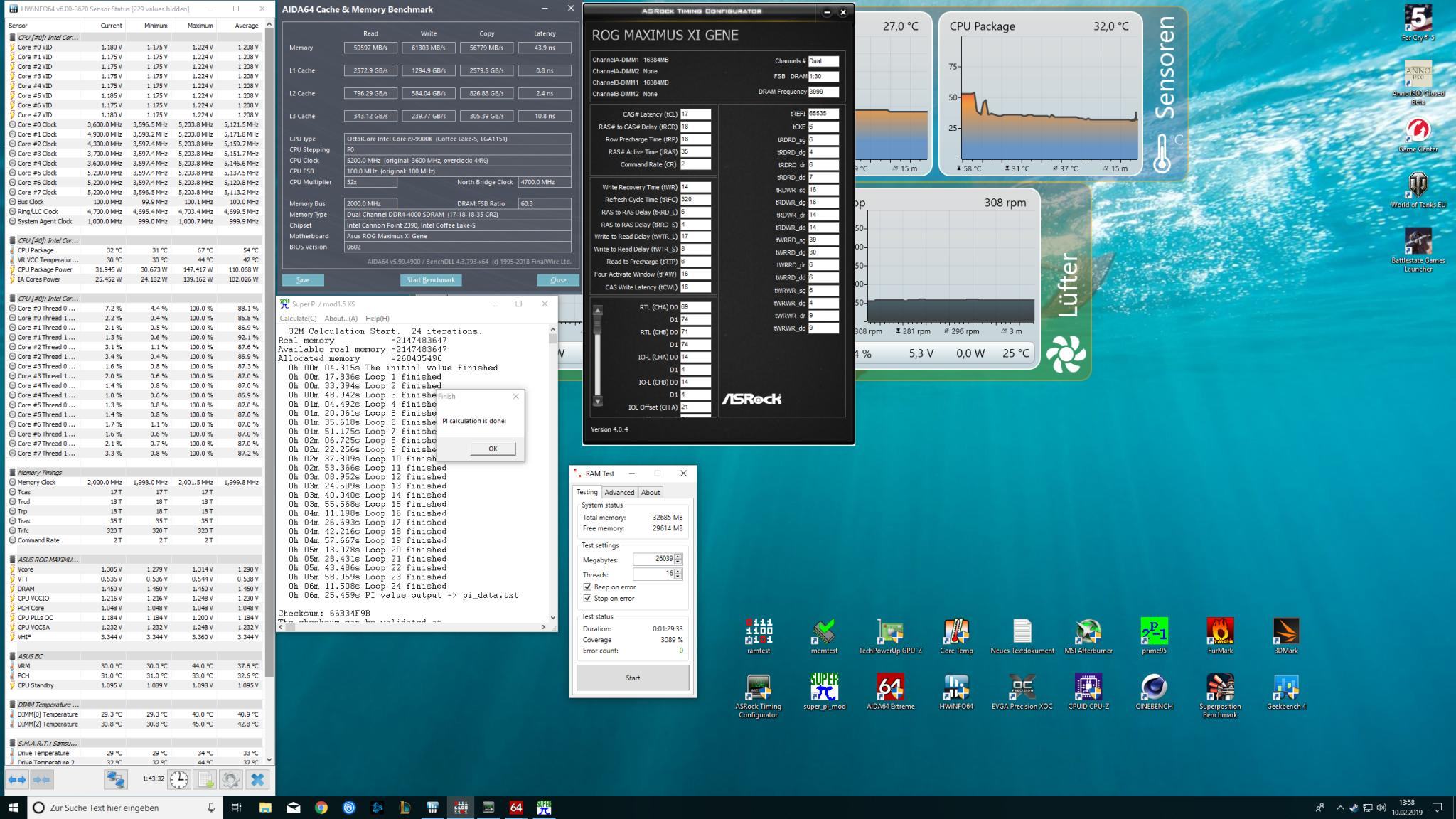Image resolution: width=1456 pixels, height=819 pixels.
Task: Click the Super PI taskbar icon
Action: (545, 808)
